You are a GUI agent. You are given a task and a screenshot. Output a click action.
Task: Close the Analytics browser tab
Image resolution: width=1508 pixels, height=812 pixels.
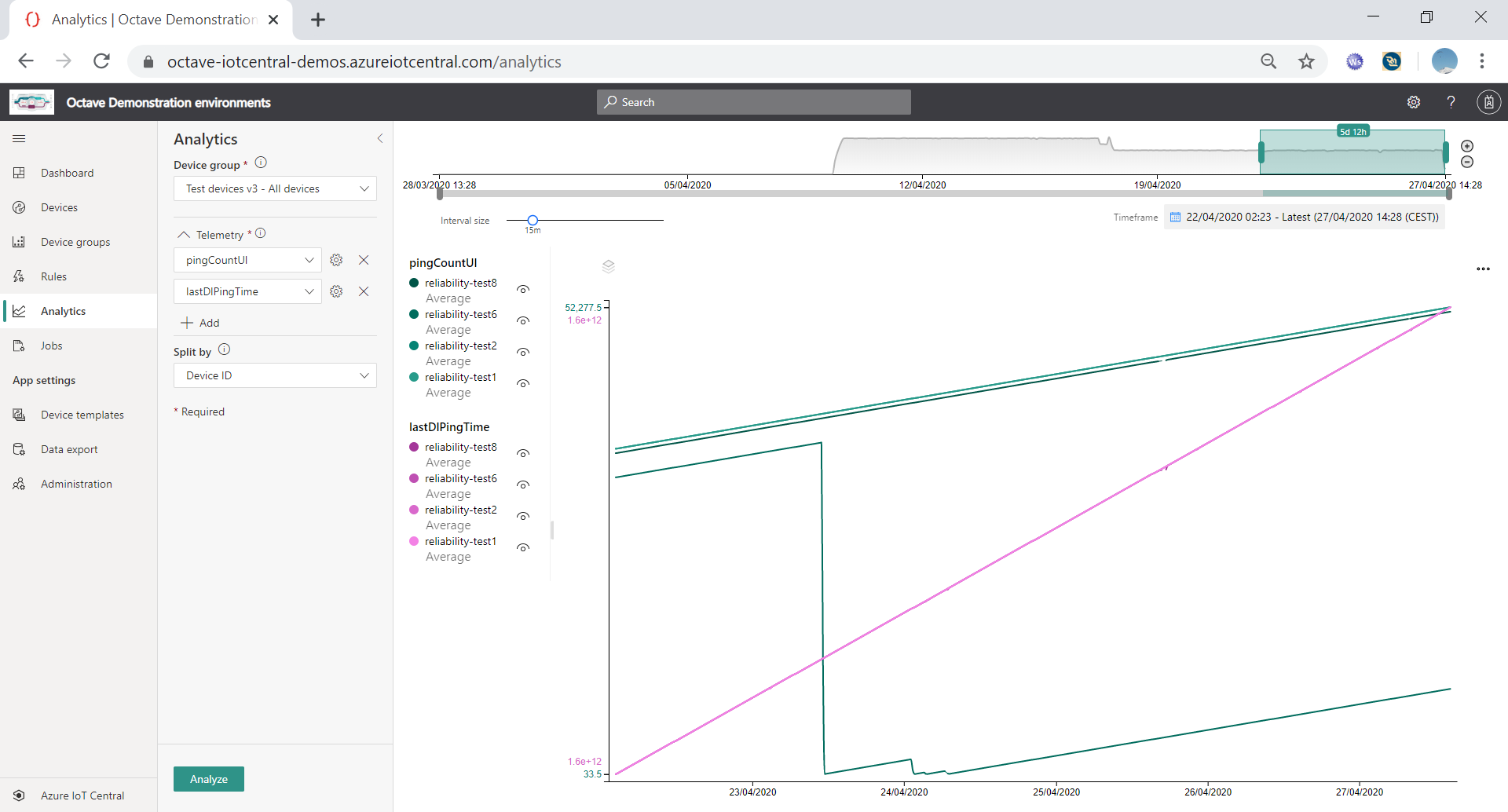[273, 20]
